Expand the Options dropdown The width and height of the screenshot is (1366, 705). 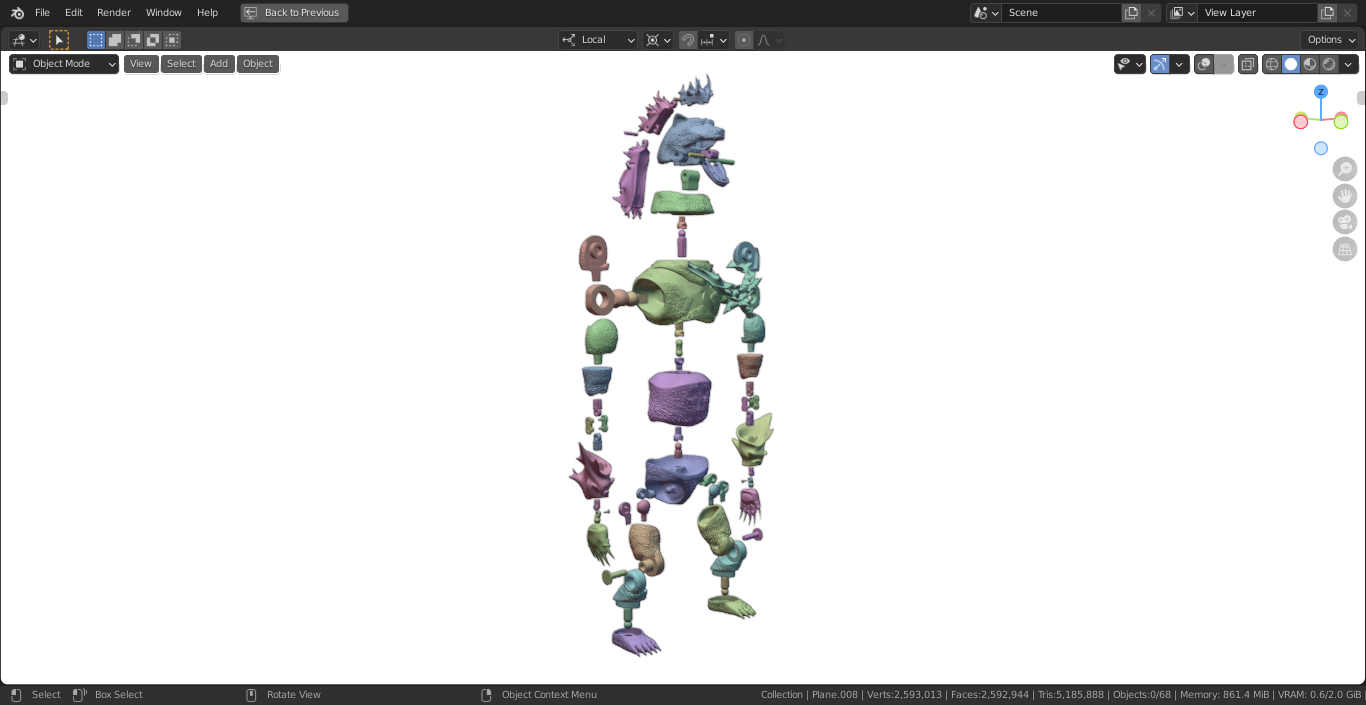tap(1331, 40)
